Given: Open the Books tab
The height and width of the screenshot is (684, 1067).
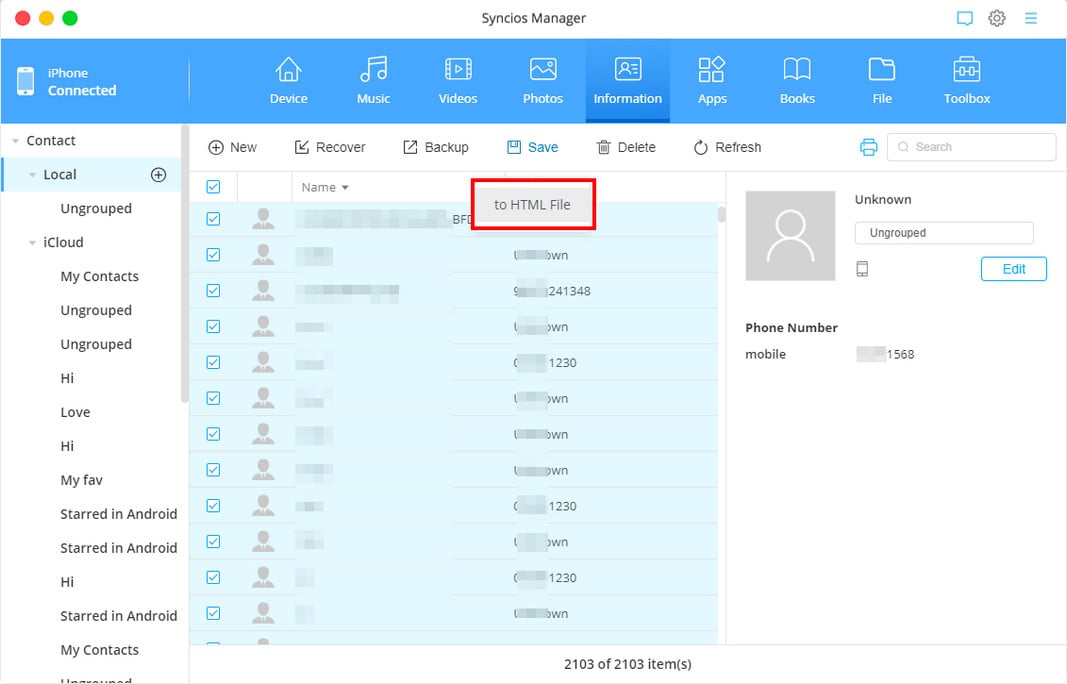Looking at the screenshot, I should pyautogui.click(x=797, y=81).
